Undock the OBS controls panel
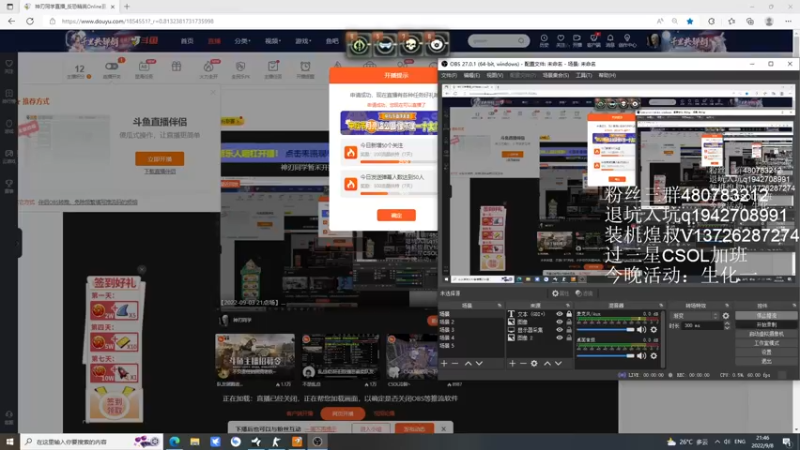Viewport: 800px width, 450px height. [794, 306]
